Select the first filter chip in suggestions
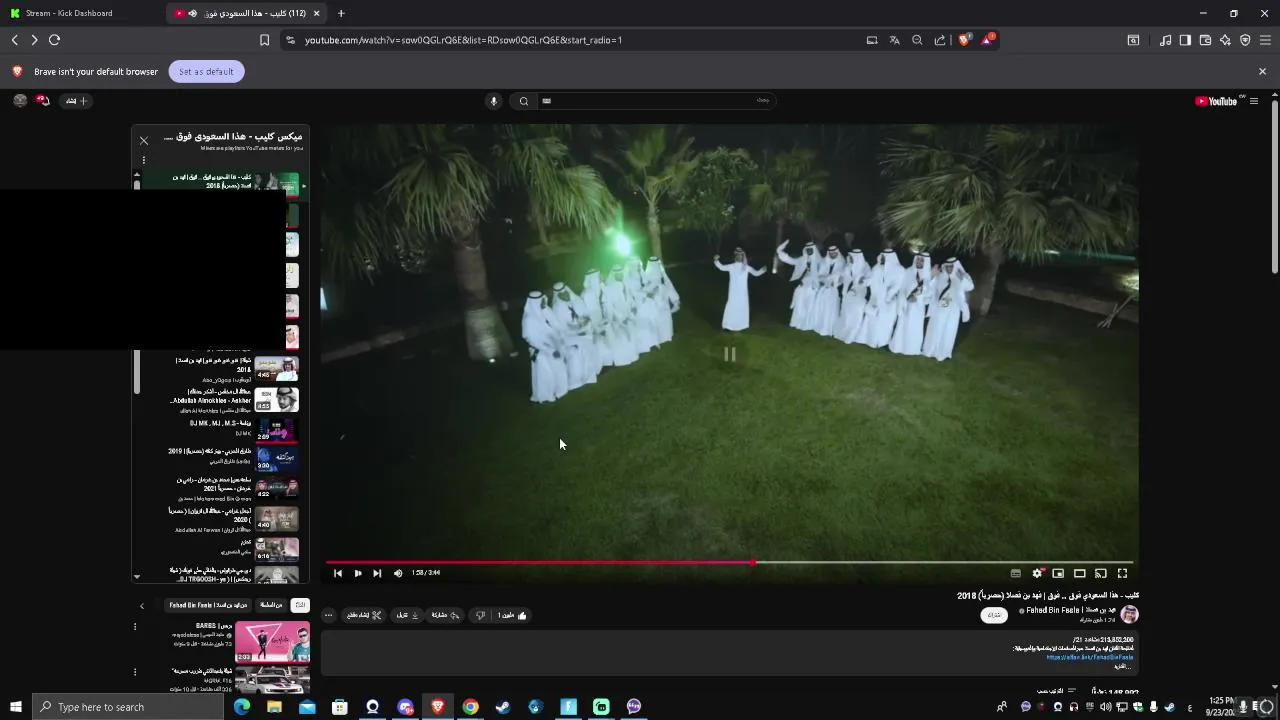Image resolution: width=1280 pixels, height=720 pixels. click(300, 605)
